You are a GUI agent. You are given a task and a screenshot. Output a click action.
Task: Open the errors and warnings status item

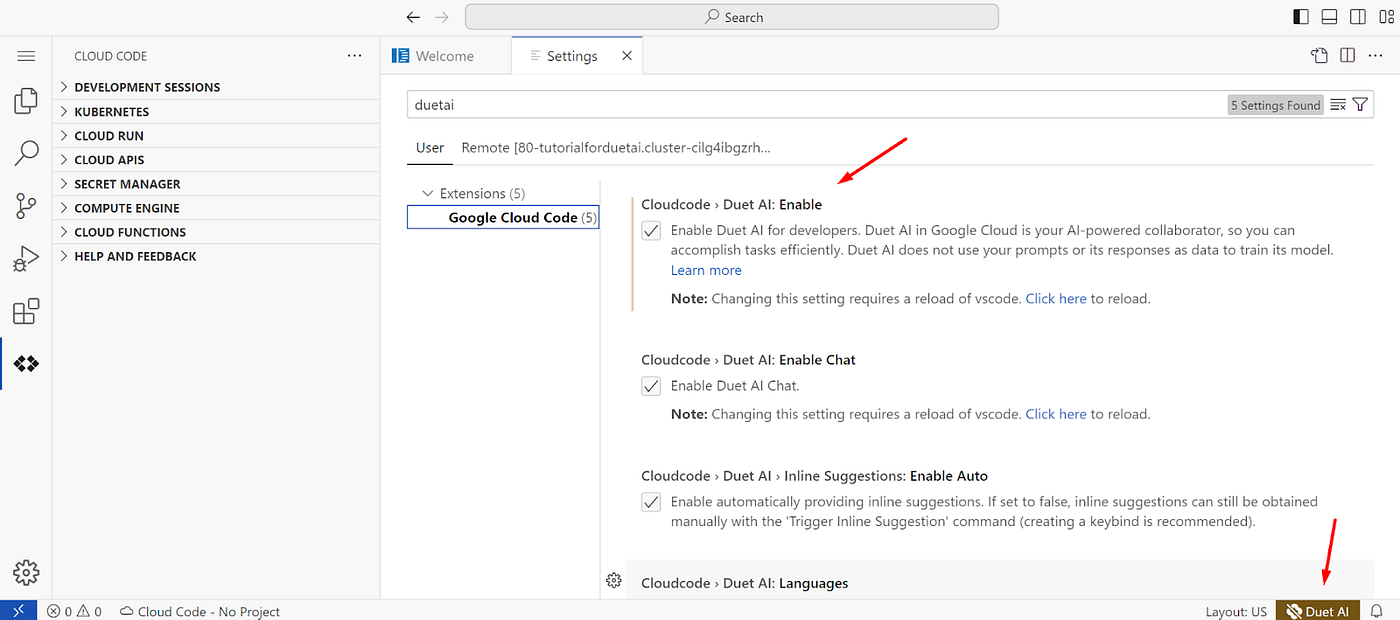click(75, 611)
